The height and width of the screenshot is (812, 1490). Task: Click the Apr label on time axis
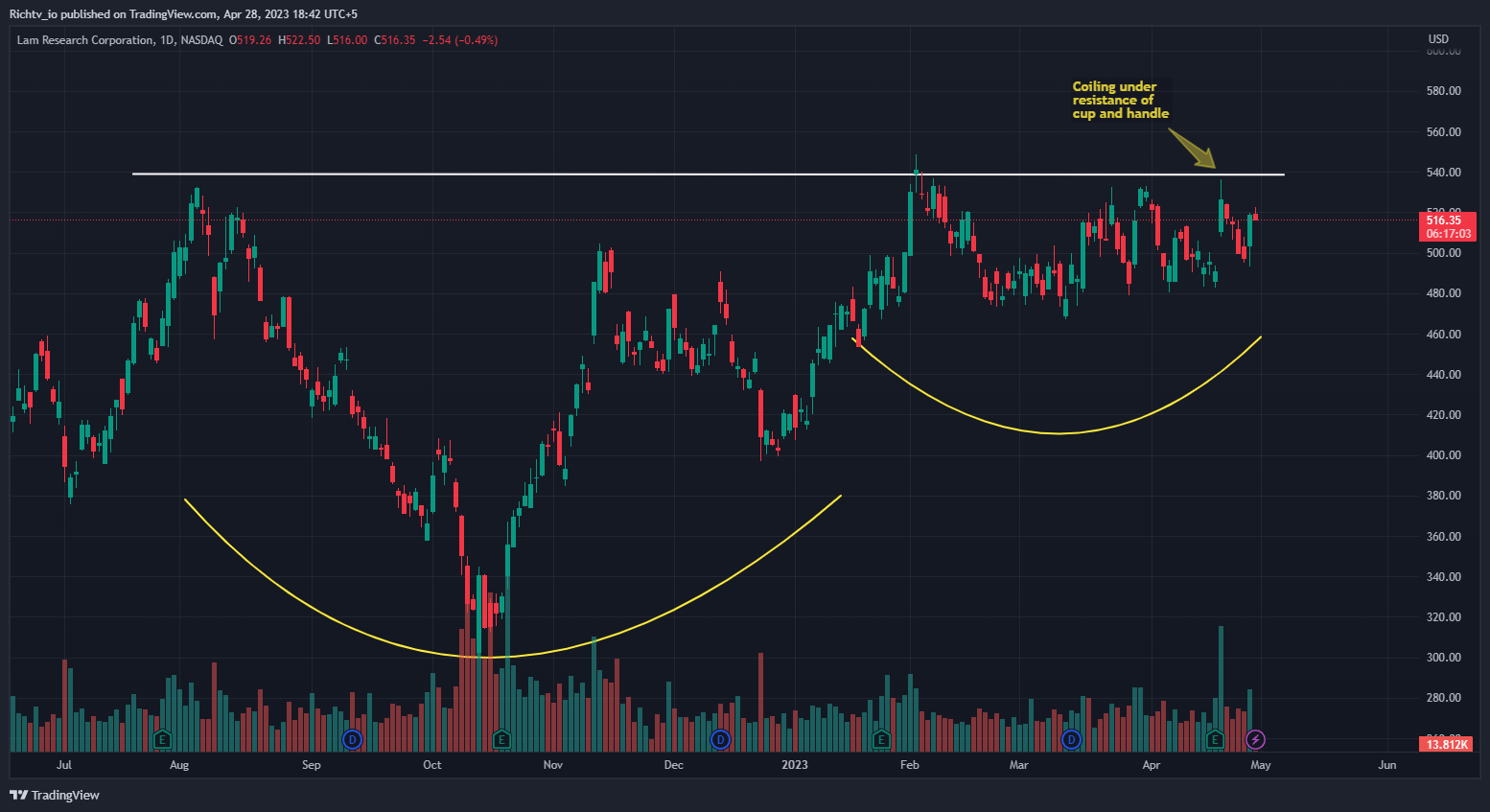[1152, 765]
